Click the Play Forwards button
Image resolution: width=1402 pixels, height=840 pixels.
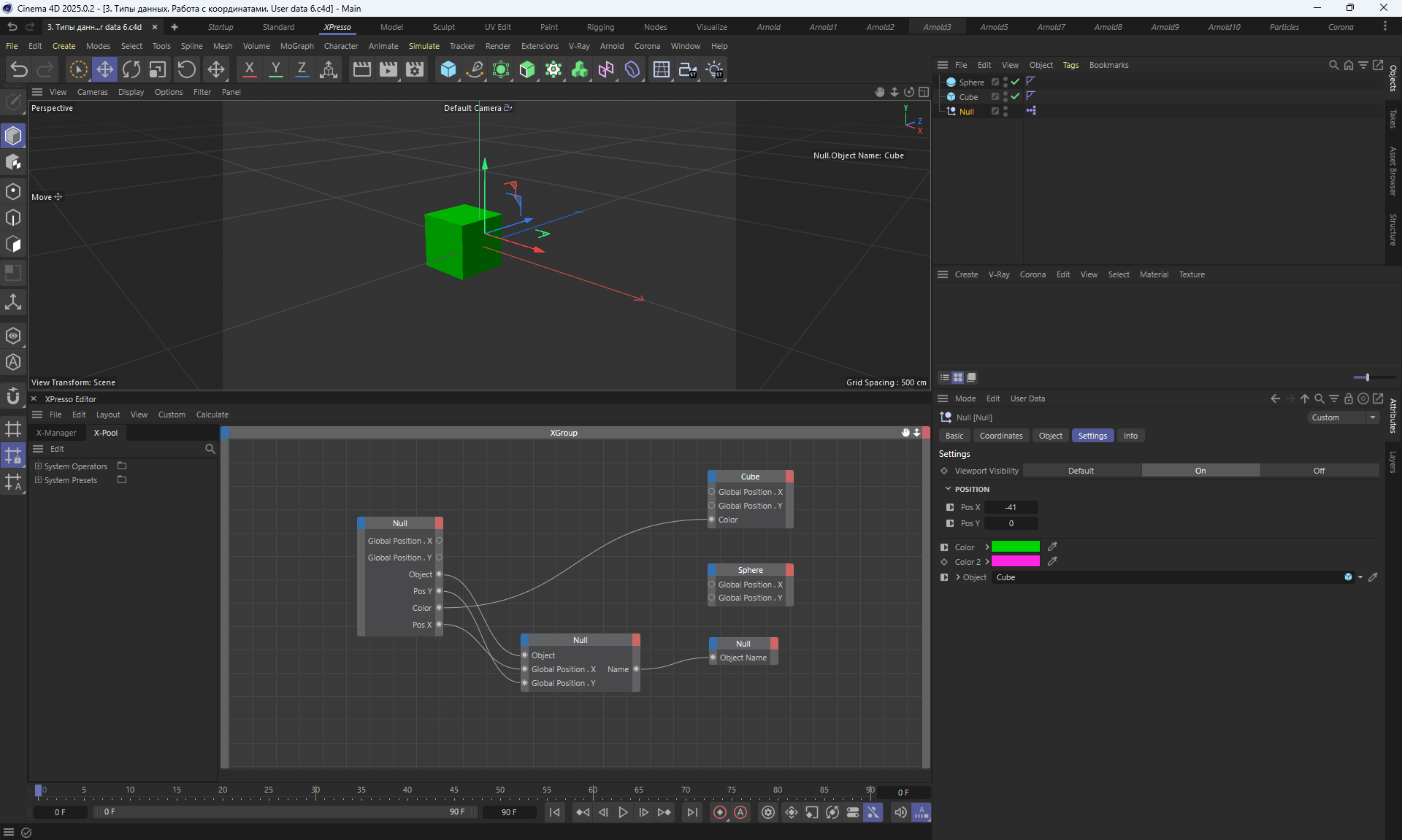pos(623,812)
